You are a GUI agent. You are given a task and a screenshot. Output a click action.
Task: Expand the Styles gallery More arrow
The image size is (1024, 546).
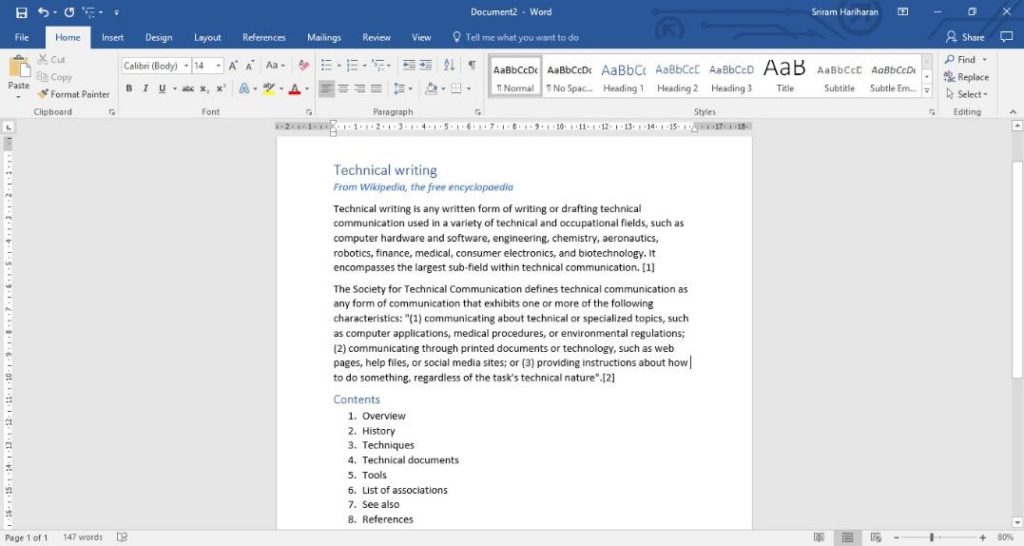(926, 90)
